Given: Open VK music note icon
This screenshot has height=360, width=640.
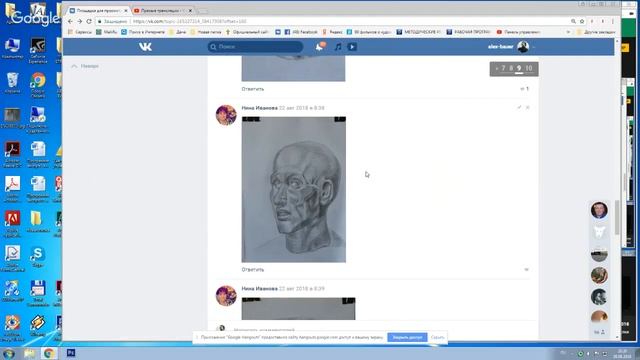Looking at the screenshot, I should click(x=338, y=47).
